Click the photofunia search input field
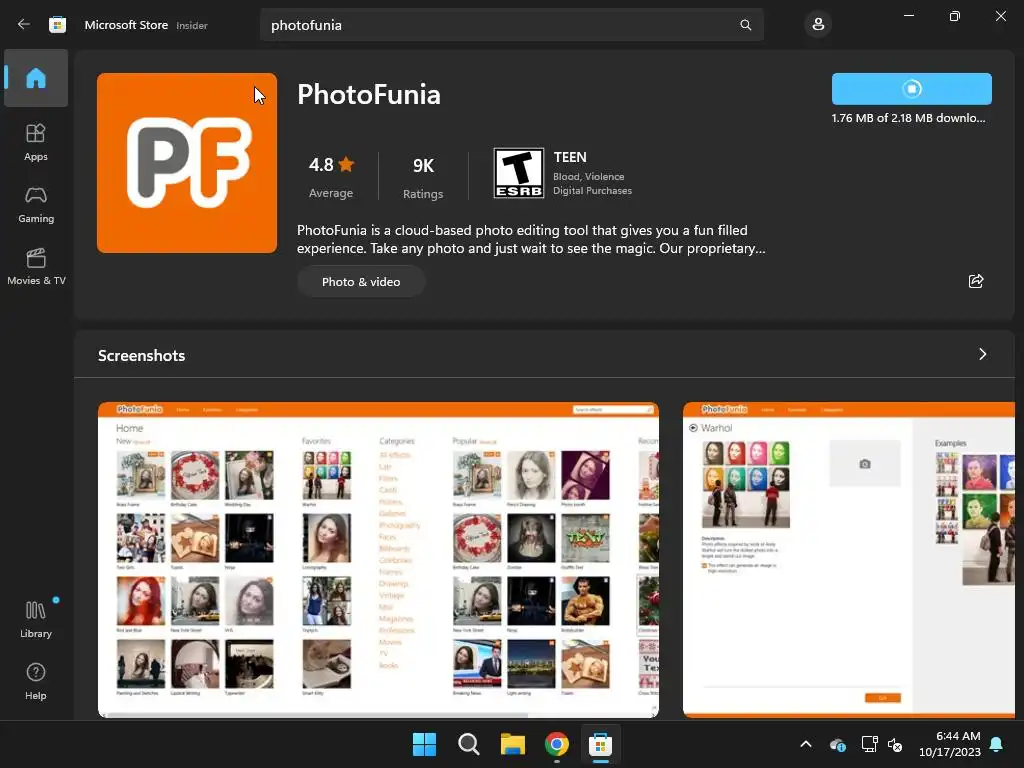This screenshot has width=1024, height=768. click(511, 25)
